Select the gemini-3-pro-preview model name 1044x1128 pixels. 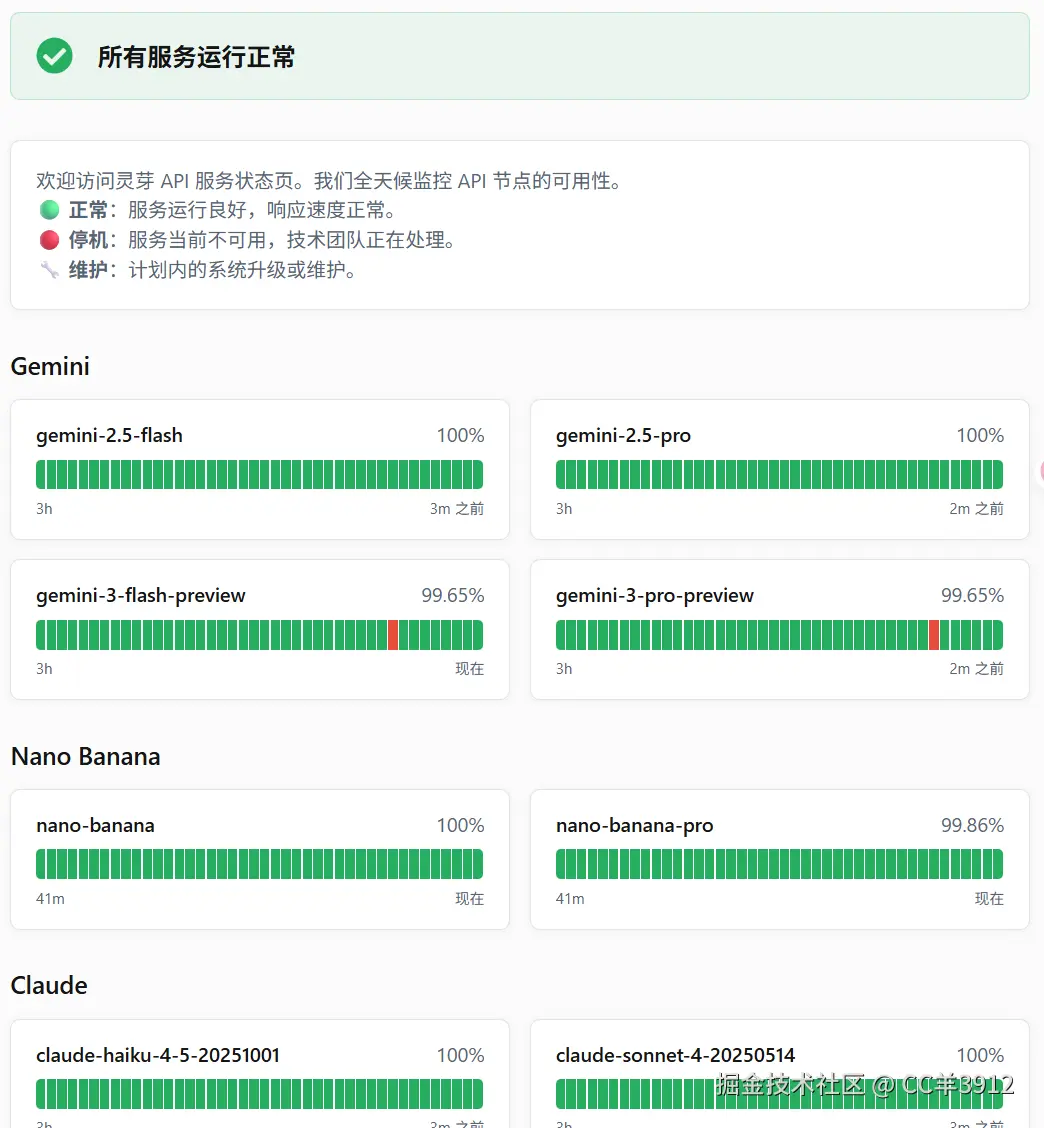pos(655,596)
